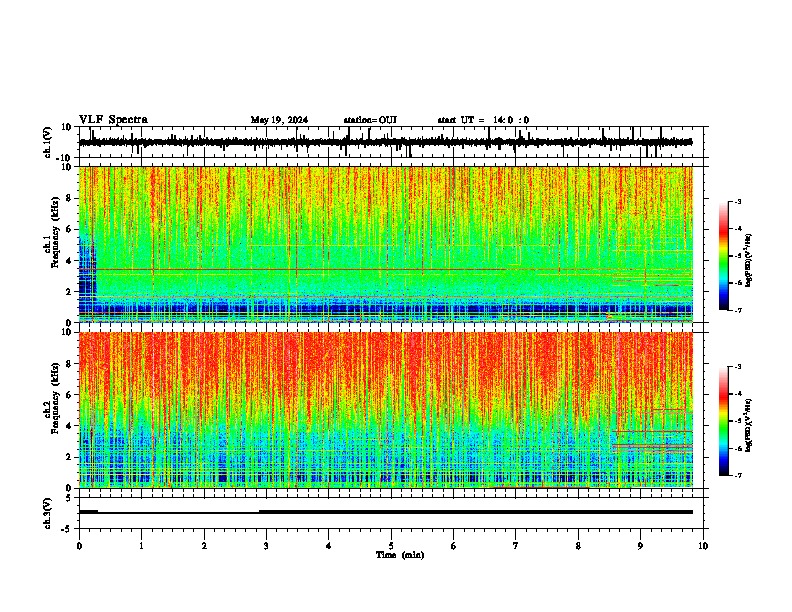The width and height of the screenshot is (792, 612).
Task: Click the ch.2 spectrogram color bar
Action: tap(723, 421)
